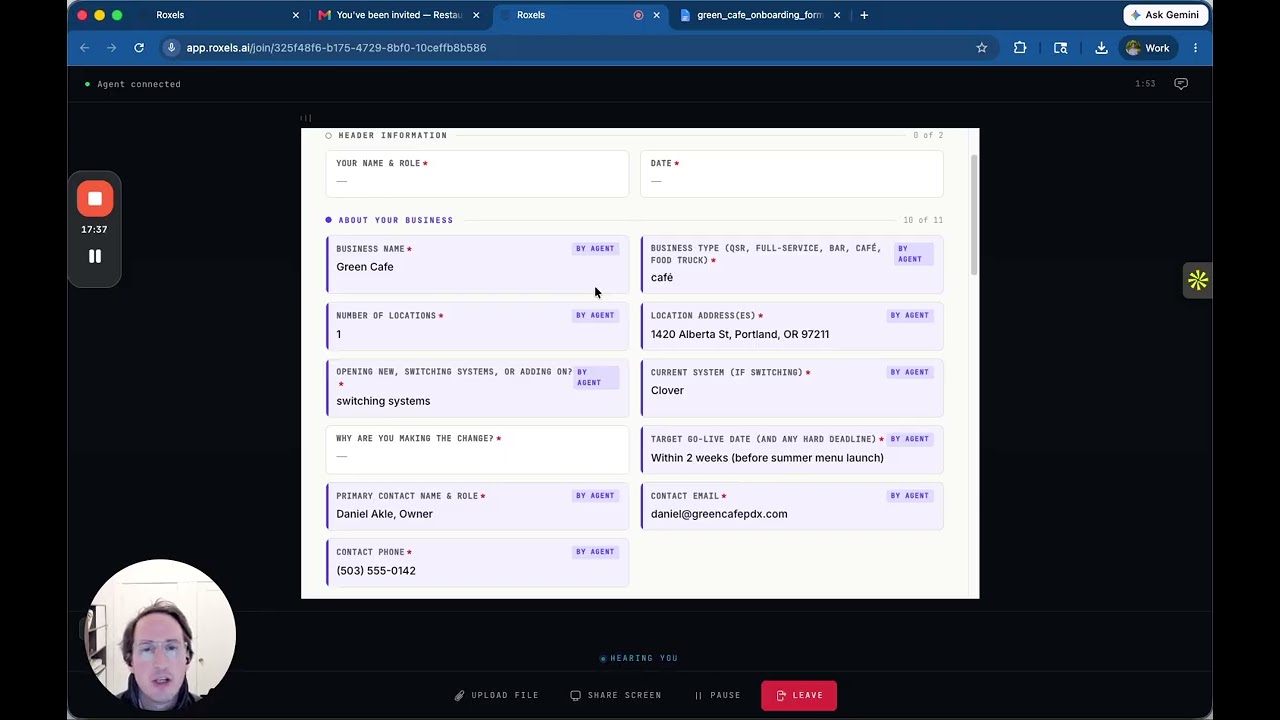Screen dimensions: 1280x720
Task: Click the Your Name & Role field
Action: click(477, 173)
